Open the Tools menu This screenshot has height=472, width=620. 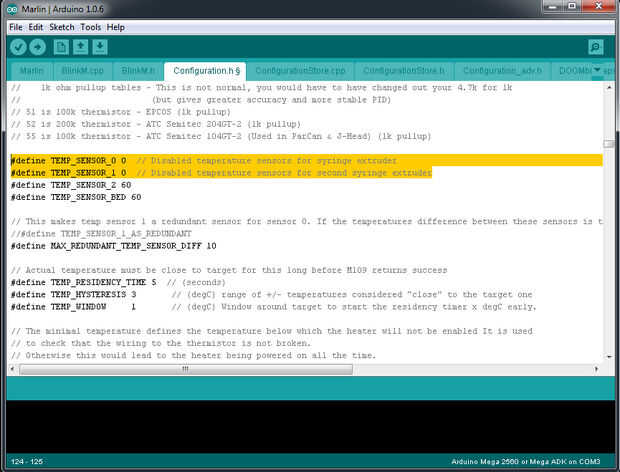tap(91, 27)
